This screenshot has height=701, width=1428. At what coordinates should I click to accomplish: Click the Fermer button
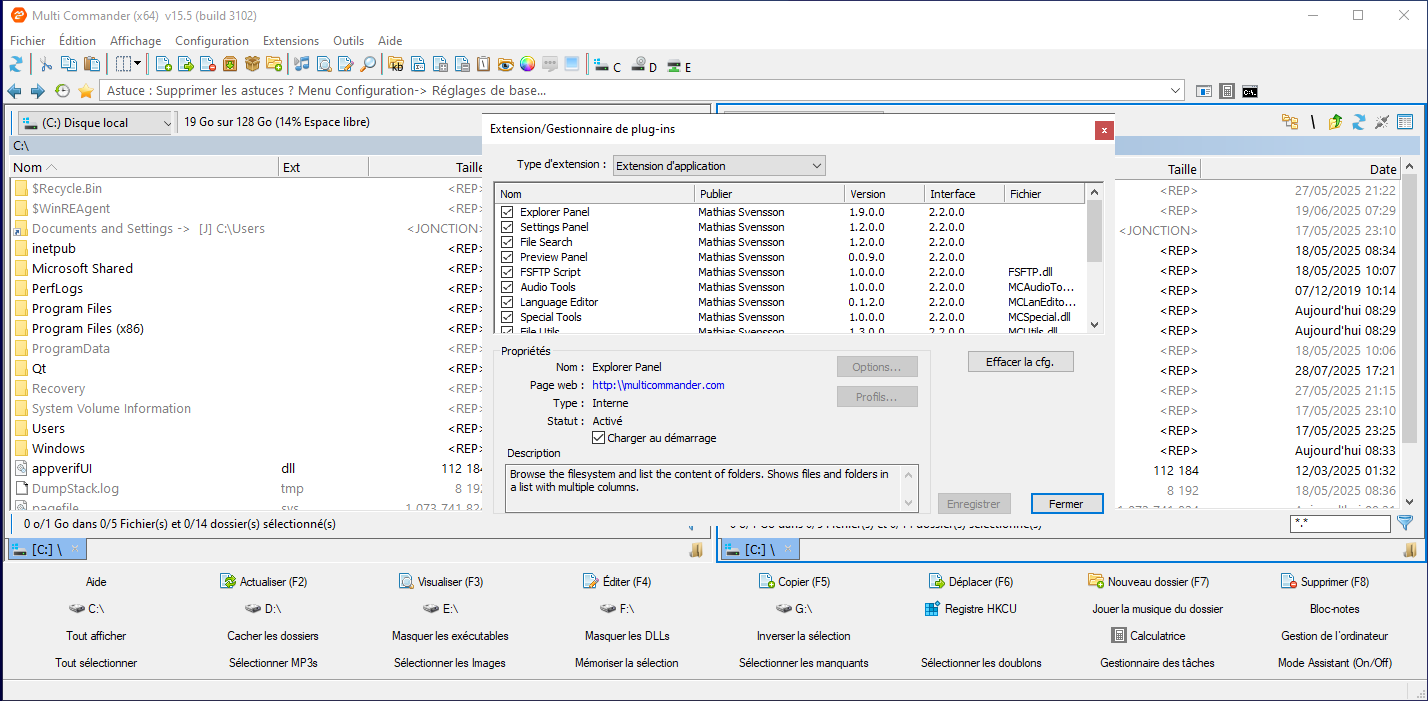tap(1066, 504)
